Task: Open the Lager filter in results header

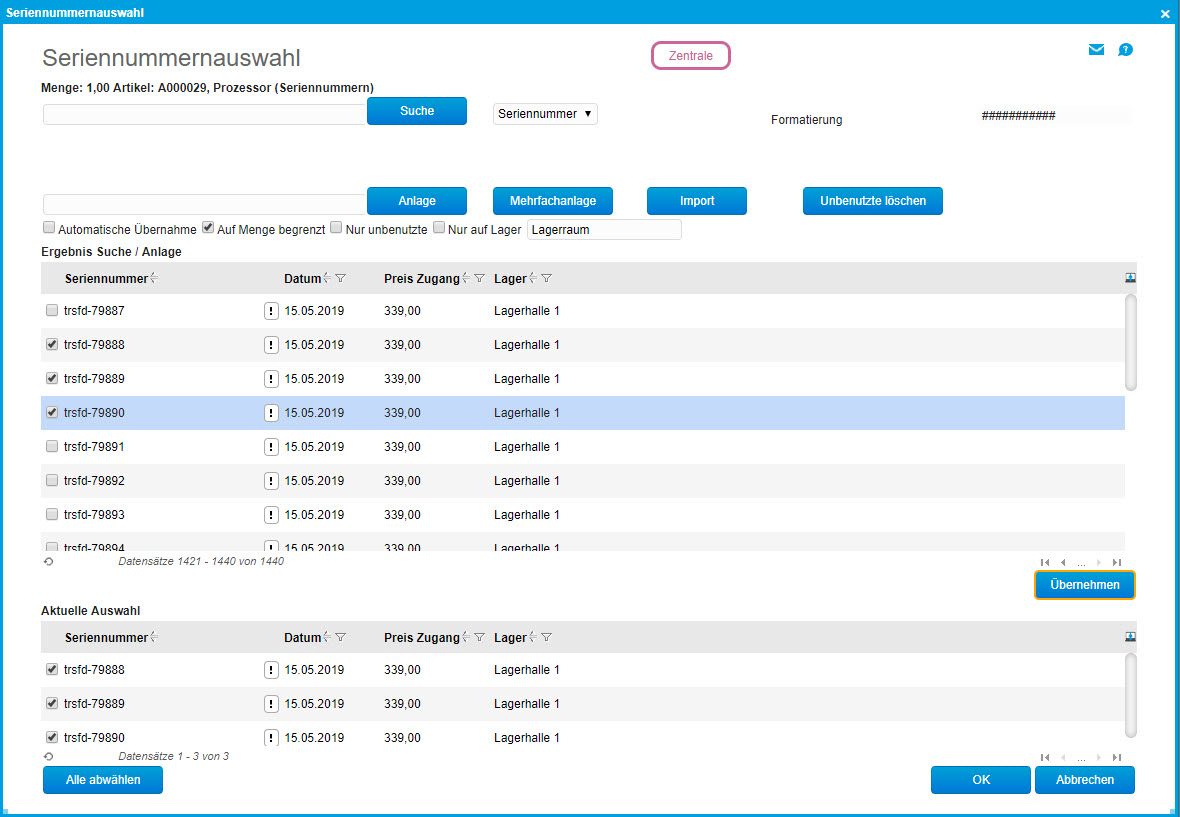Action: click(547, 279)
